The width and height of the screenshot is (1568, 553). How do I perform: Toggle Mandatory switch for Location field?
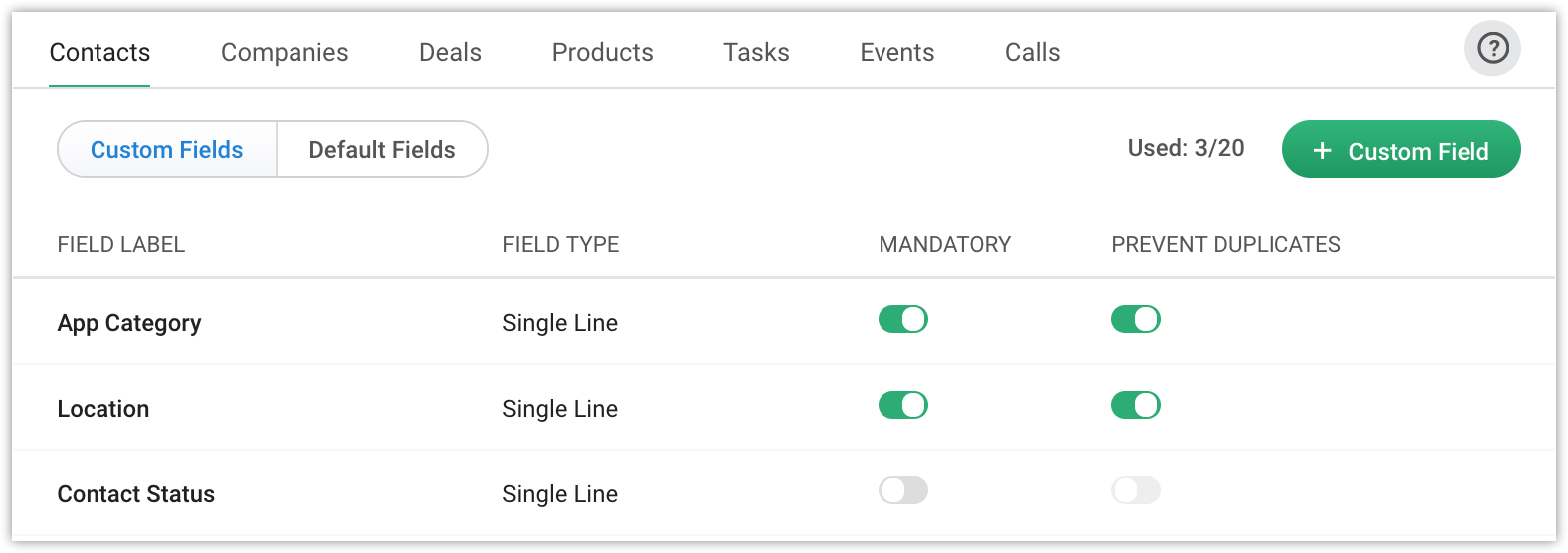[902, 405]
